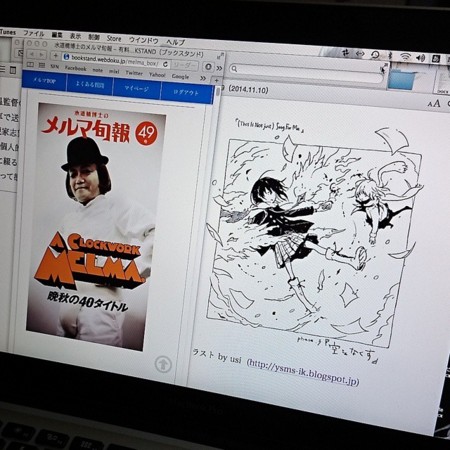450x450 pixels.
Task: Click the AA font size button
Action: pos(434,104)
